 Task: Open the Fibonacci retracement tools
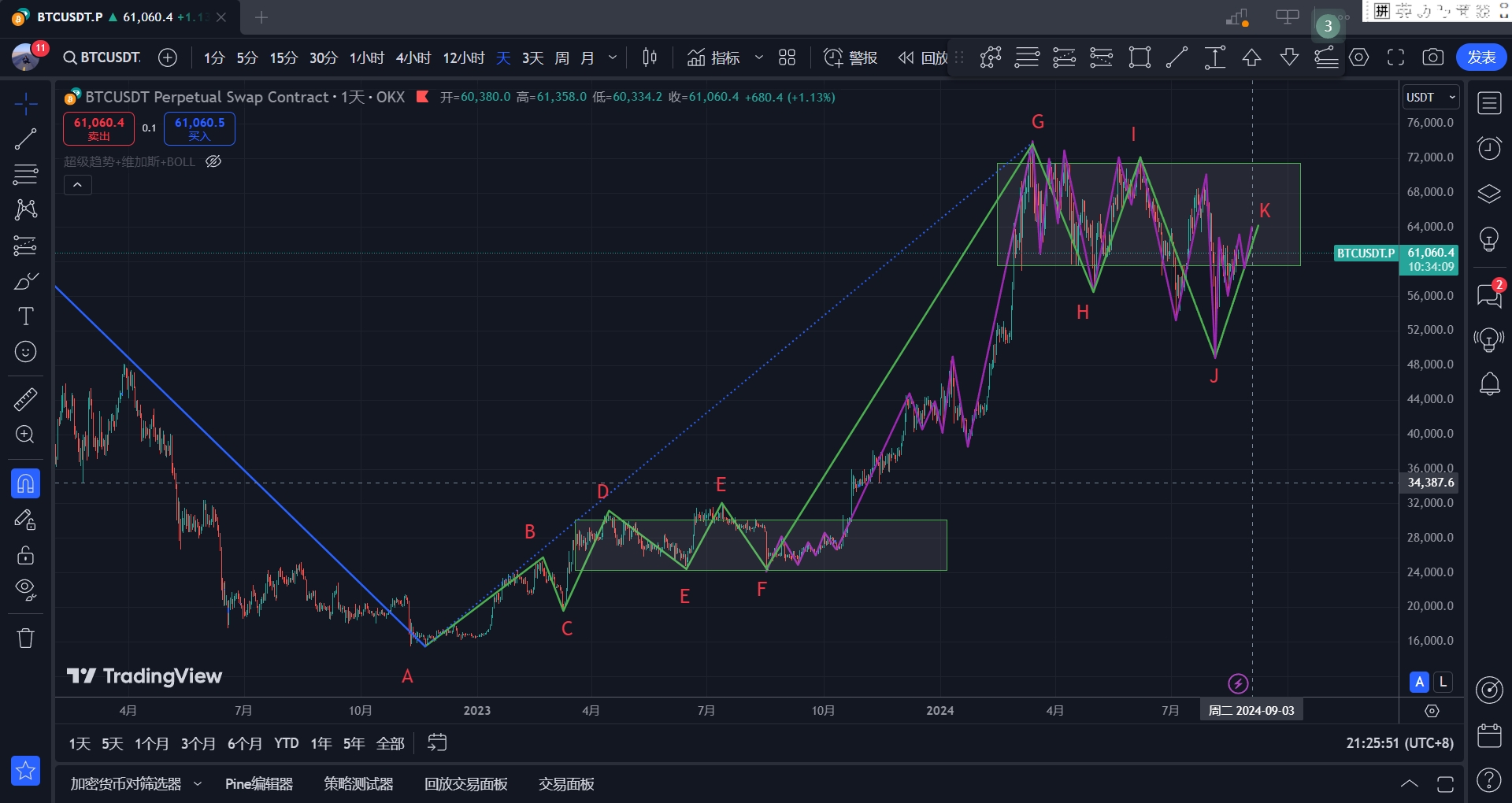(x=25, y=174)
